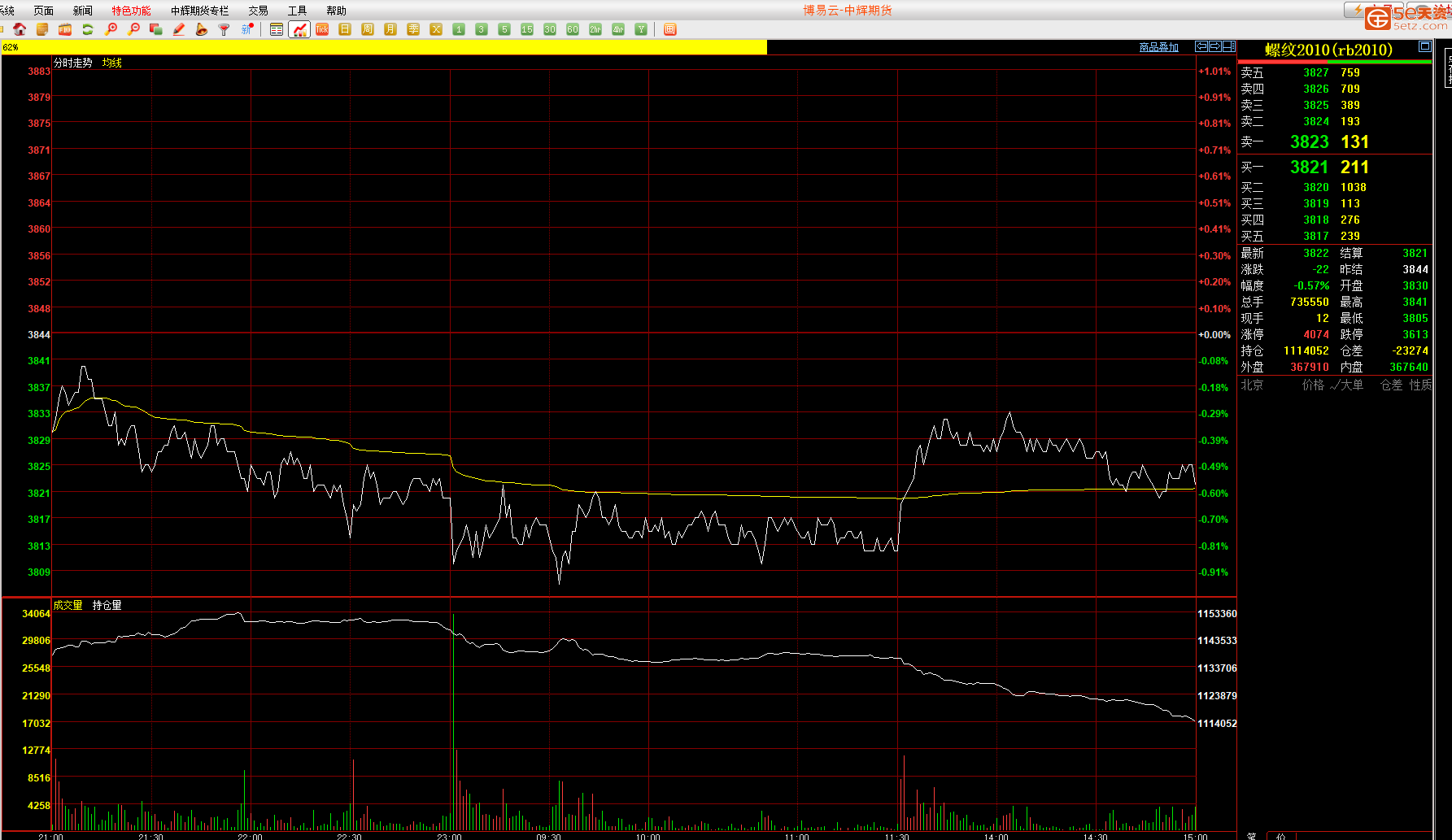Click the Home icon in the toolbar

click(x=20, y=29)
